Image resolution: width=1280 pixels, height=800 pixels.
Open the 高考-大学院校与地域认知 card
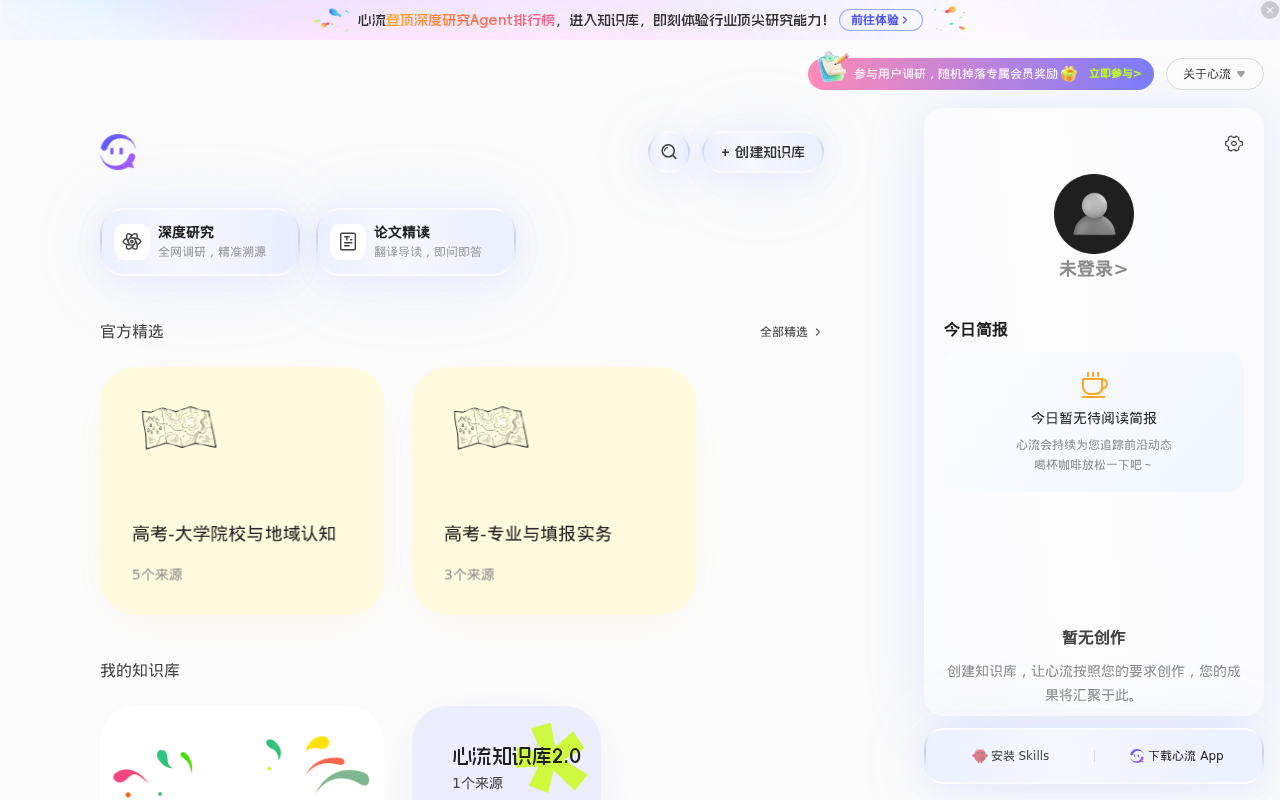tap(242, 491)
